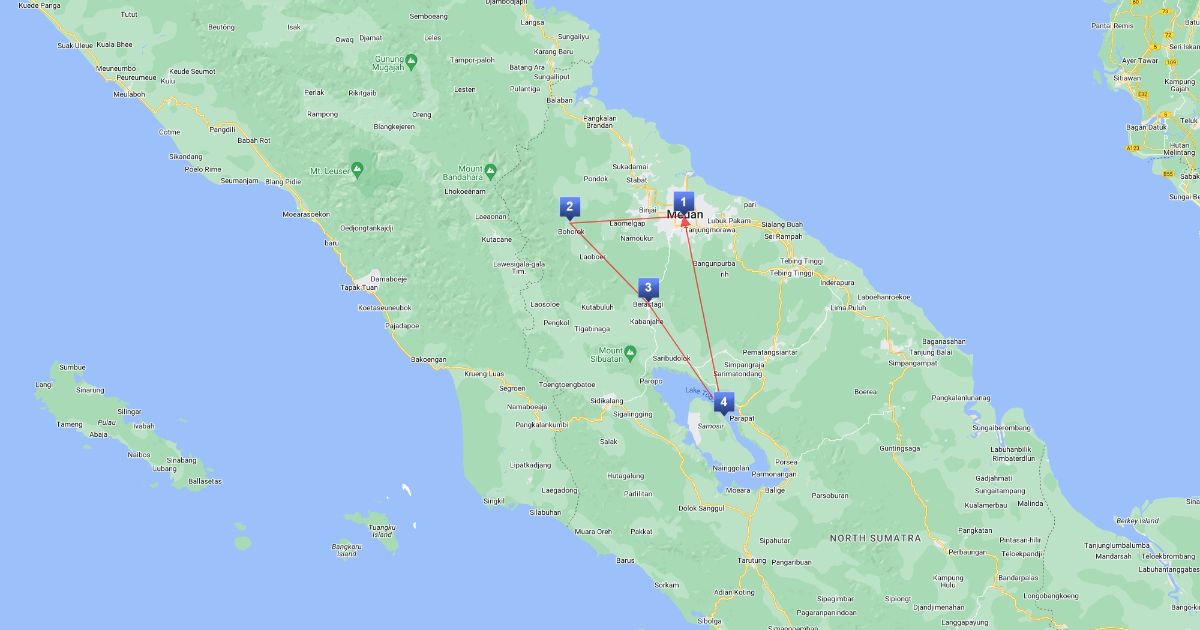The height and width of the screenshot is (630, 1200).
Task: Select the Meulaboh town label
Action: pyautogui.click(x=129, y=94)
